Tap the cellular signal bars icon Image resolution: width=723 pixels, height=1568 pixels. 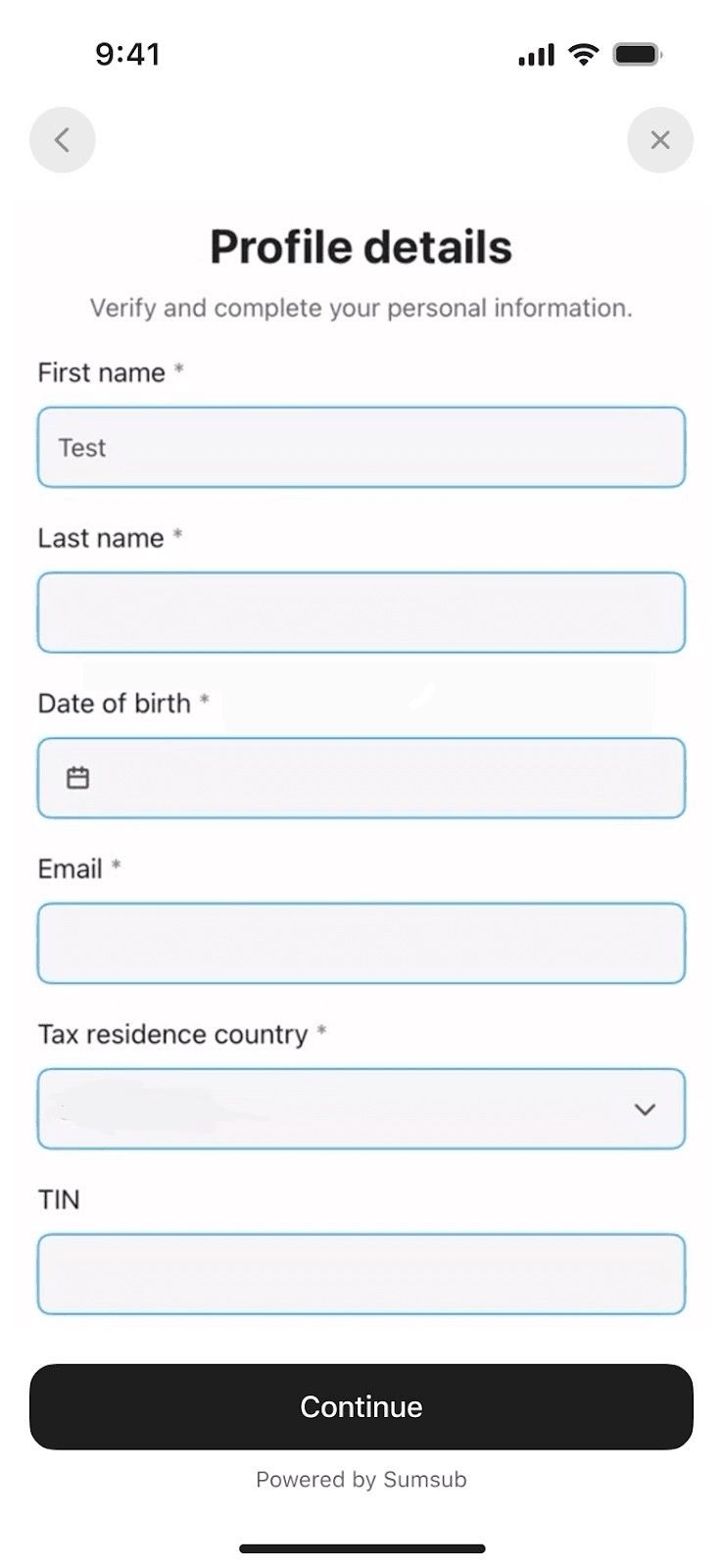coord(536,56)
